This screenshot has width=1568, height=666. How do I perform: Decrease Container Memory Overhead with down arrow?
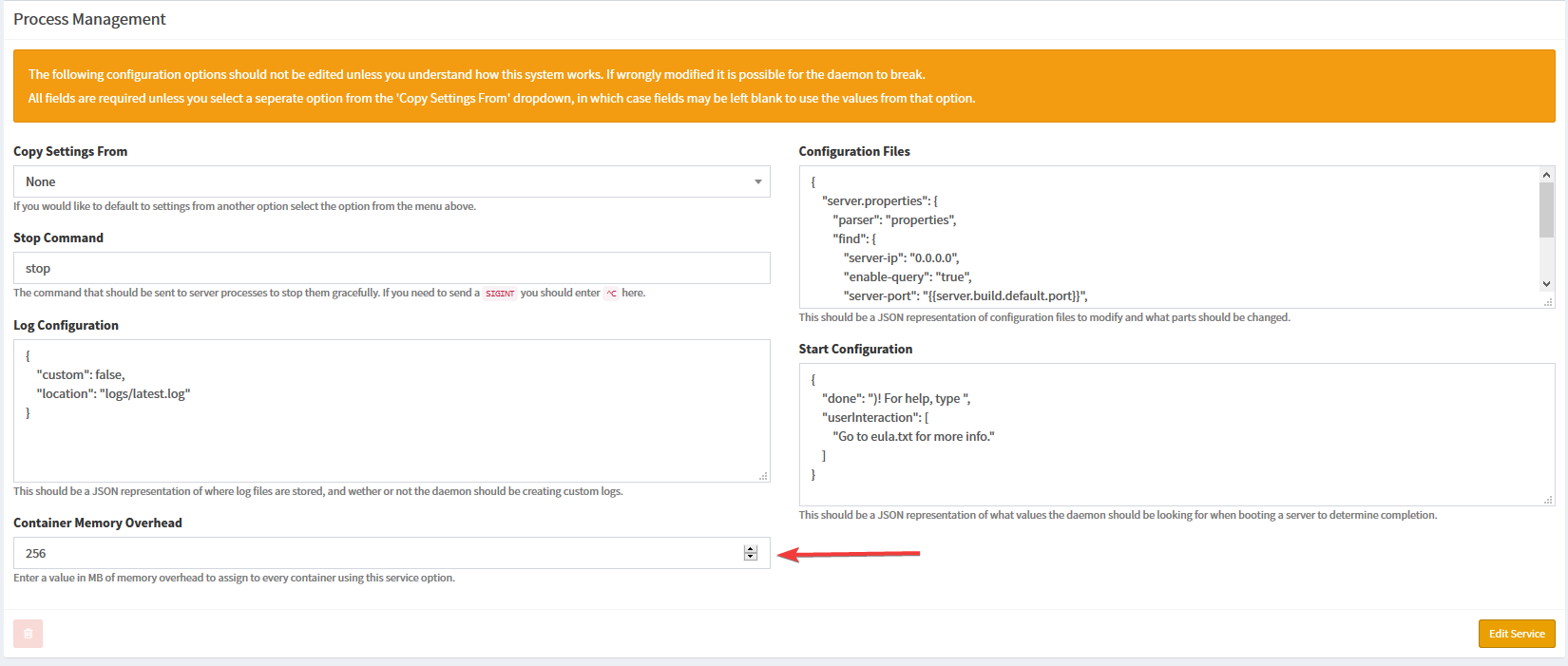pyautogui.click(x=751, y=557)
